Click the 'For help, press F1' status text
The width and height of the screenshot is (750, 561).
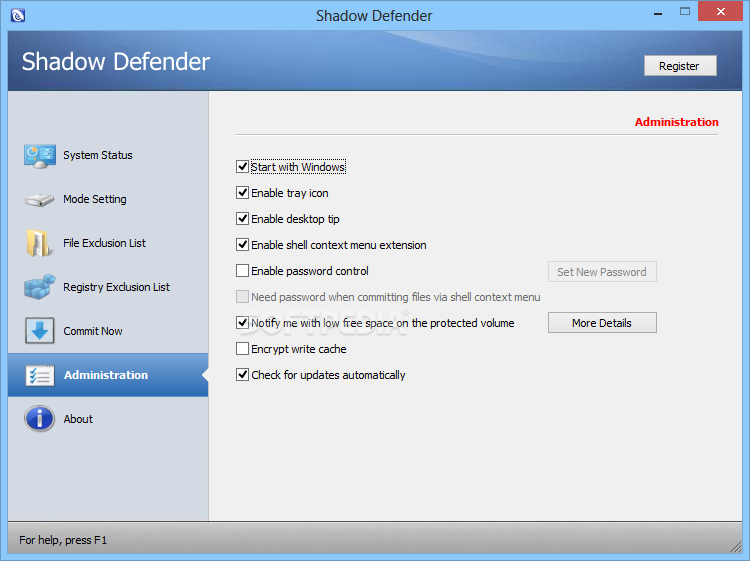[63, 540]
